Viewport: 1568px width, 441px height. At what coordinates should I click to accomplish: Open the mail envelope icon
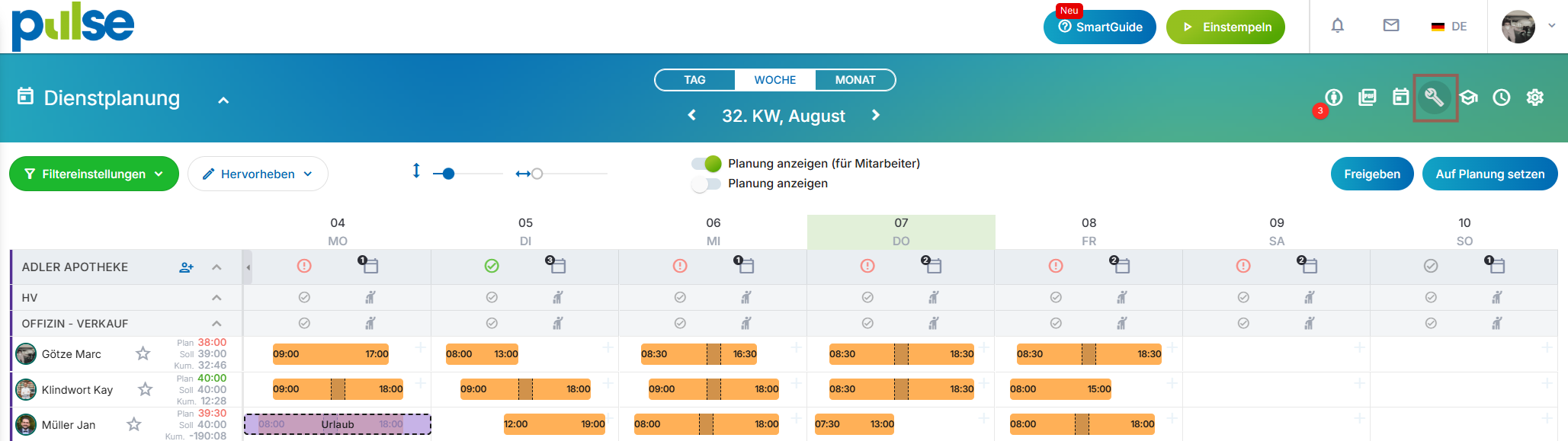pyautogui.click(x=1390, y=26)
